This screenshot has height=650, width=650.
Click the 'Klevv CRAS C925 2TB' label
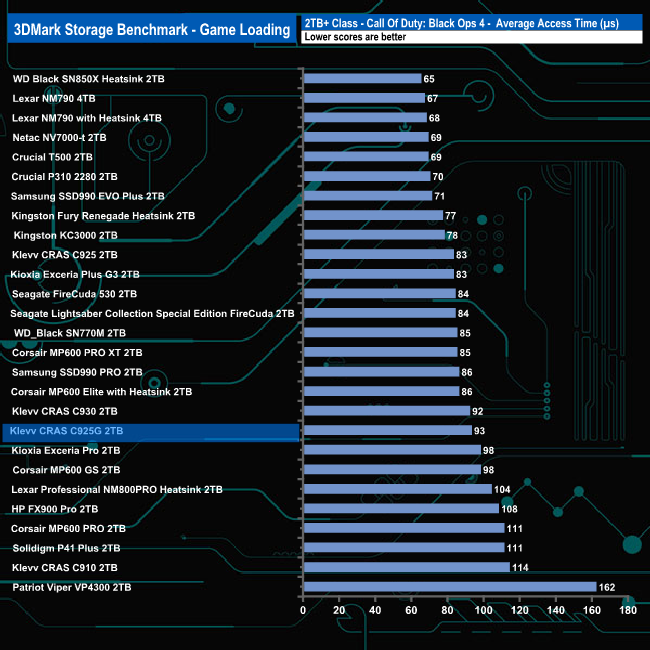click(x=65, y=255)
